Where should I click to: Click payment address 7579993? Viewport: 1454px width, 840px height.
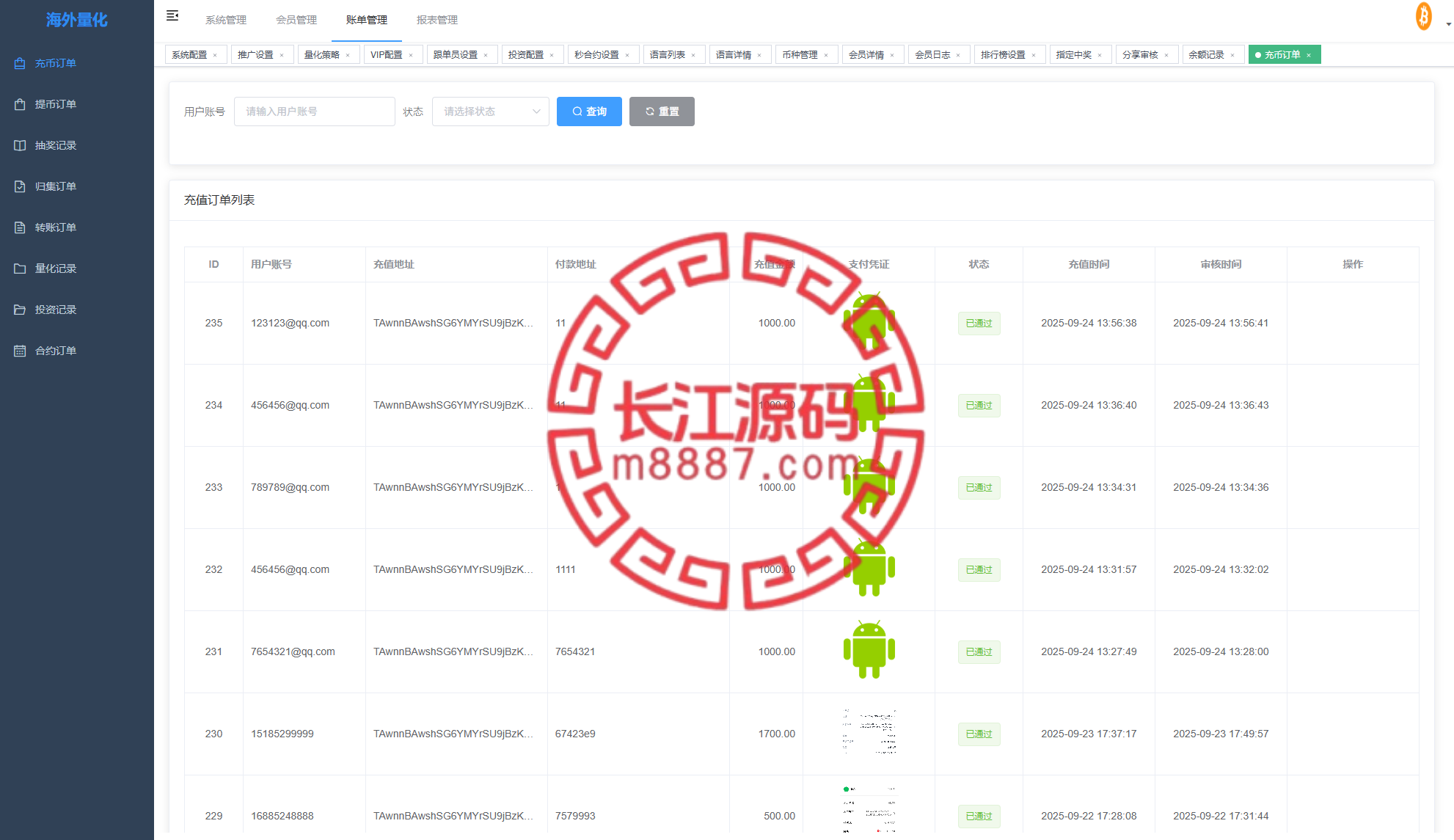[575, 817]
